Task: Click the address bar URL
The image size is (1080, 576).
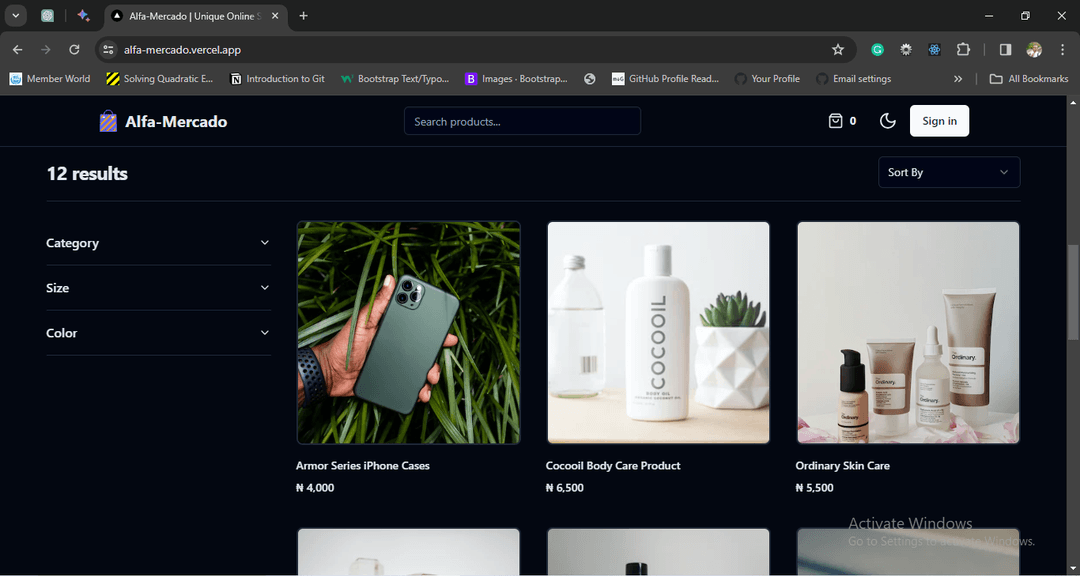Action: coord(183,50)
